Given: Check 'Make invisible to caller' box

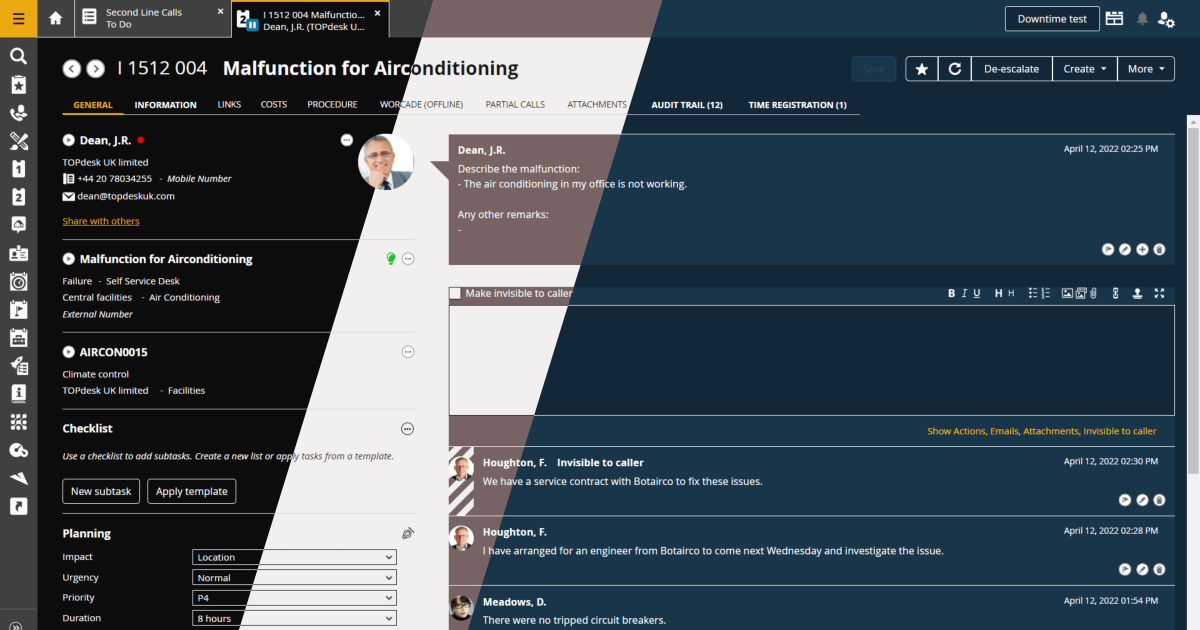Looking at the screenshot, I should click(455, 293).
